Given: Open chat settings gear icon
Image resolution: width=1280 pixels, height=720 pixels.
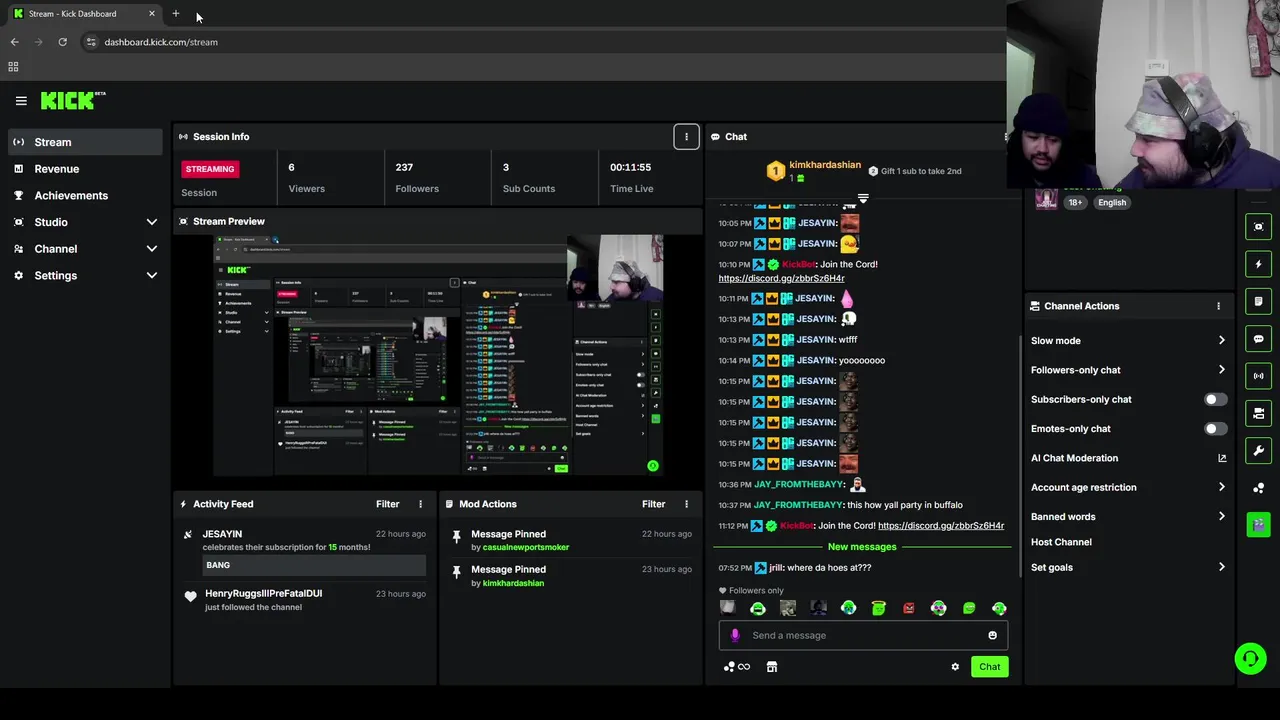Looking at the screenshot, I should (955, 667).
